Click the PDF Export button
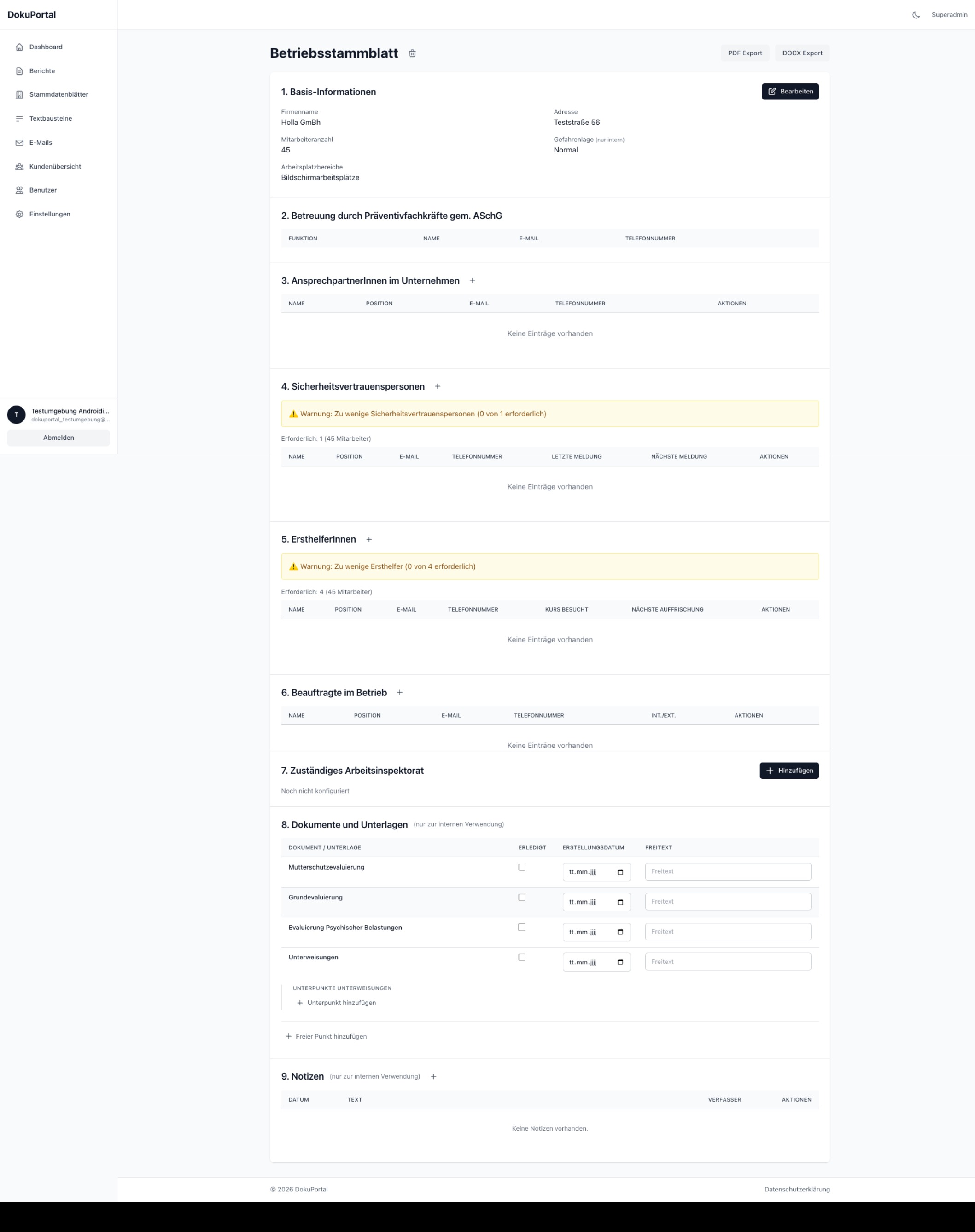This screenshot has width=975, height=1232. (x=745, y=53)
